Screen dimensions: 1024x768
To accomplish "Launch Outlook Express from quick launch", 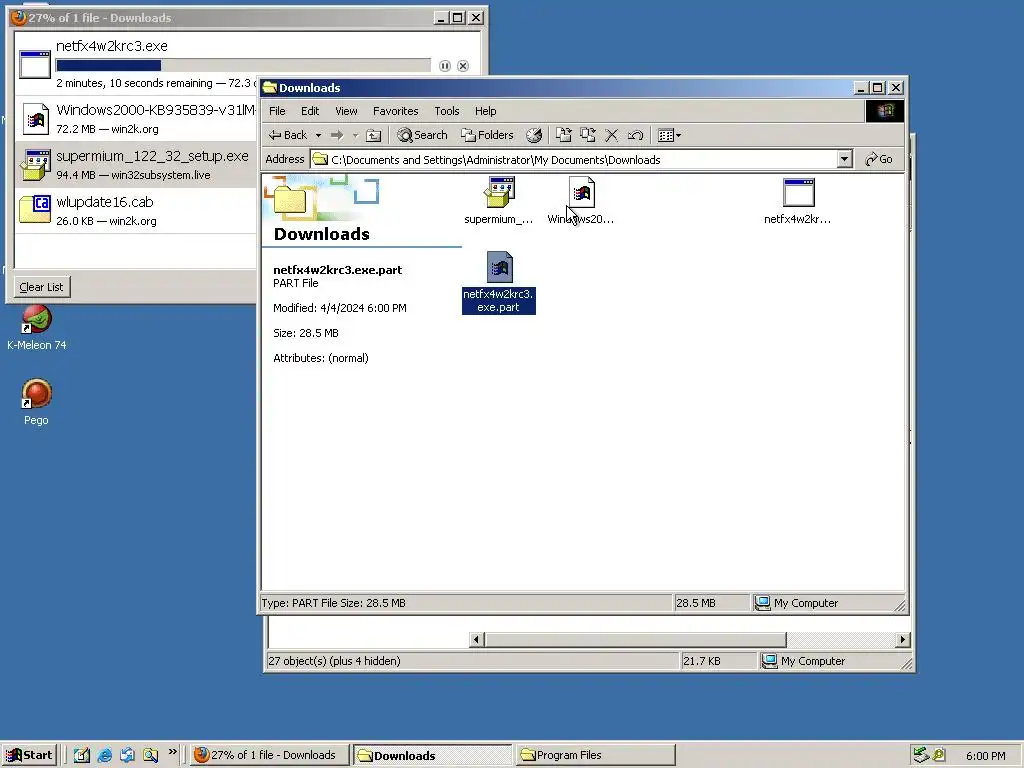I will (x=127, y=755).
